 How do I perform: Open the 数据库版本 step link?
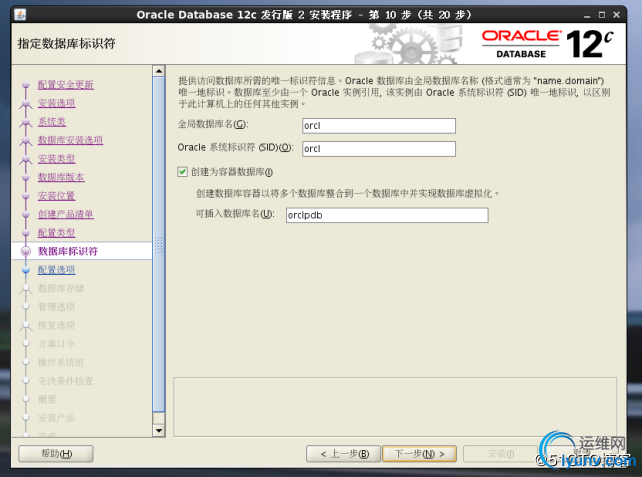61,177
